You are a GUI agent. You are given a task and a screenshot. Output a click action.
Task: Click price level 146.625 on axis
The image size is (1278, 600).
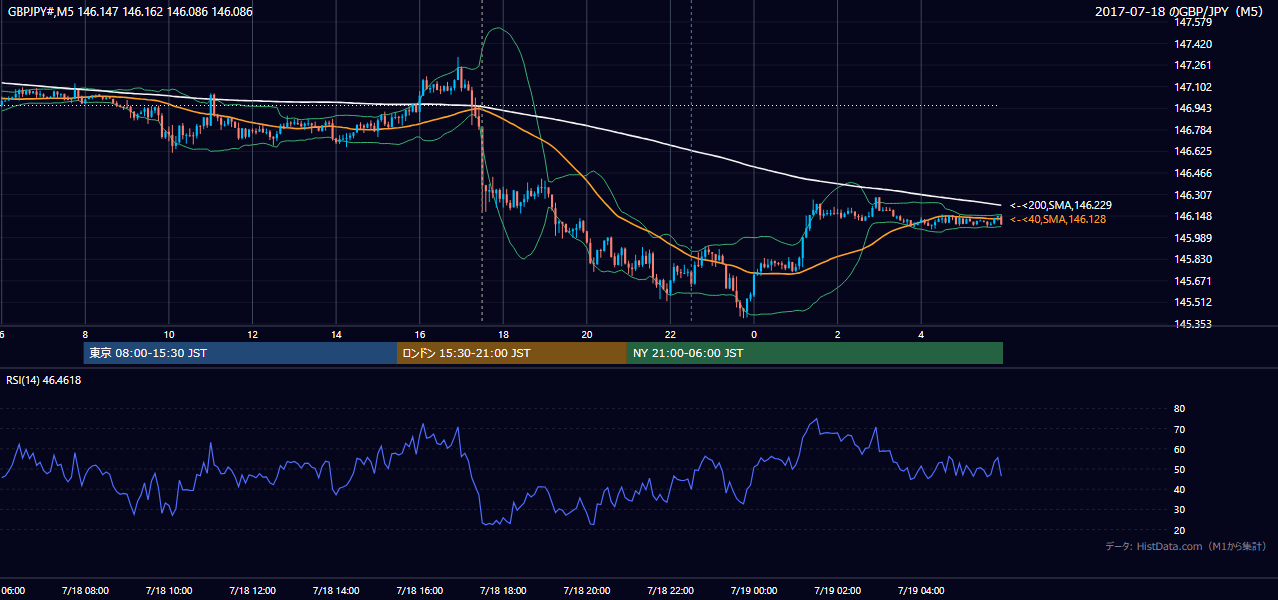click(x=1195, y=152)
